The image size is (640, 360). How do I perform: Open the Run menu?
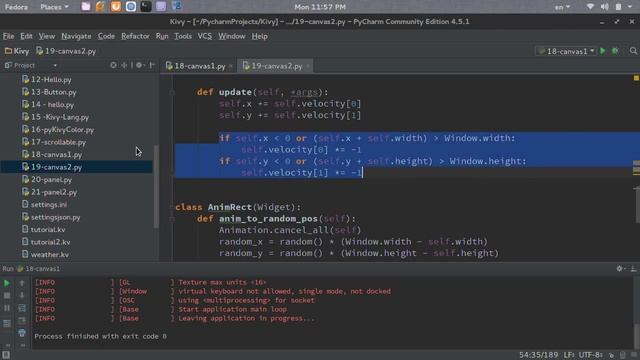click(162, 36)
